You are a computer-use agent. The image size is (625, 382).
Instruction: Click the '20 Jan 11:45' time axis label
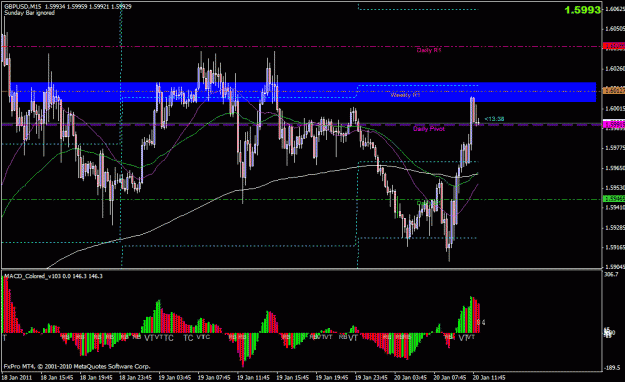click(x=489, y=377)
